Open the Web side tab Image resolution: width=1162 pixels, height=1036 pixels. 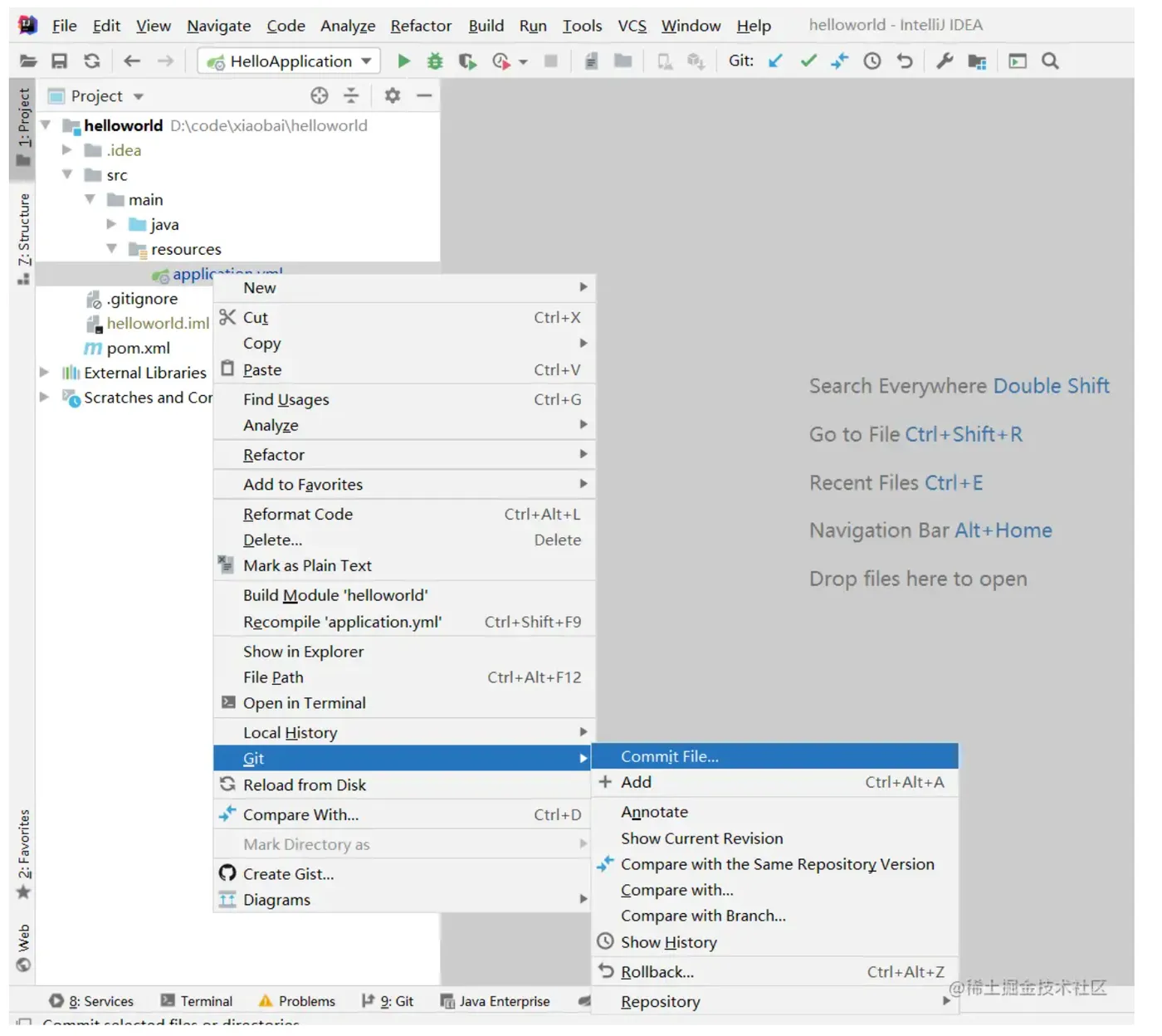(23, 949)
